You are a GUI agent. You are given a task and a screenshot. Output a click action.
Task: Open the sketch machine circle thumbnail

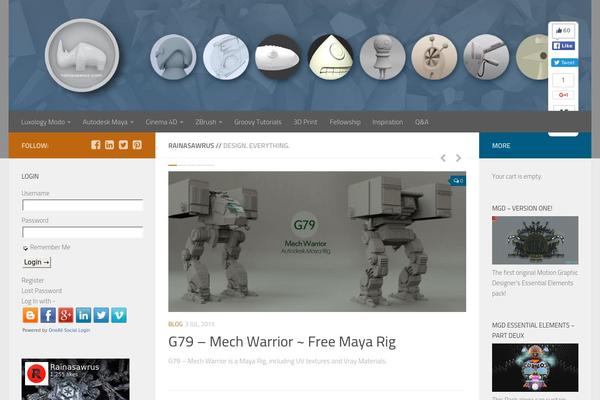pos(226,57)
